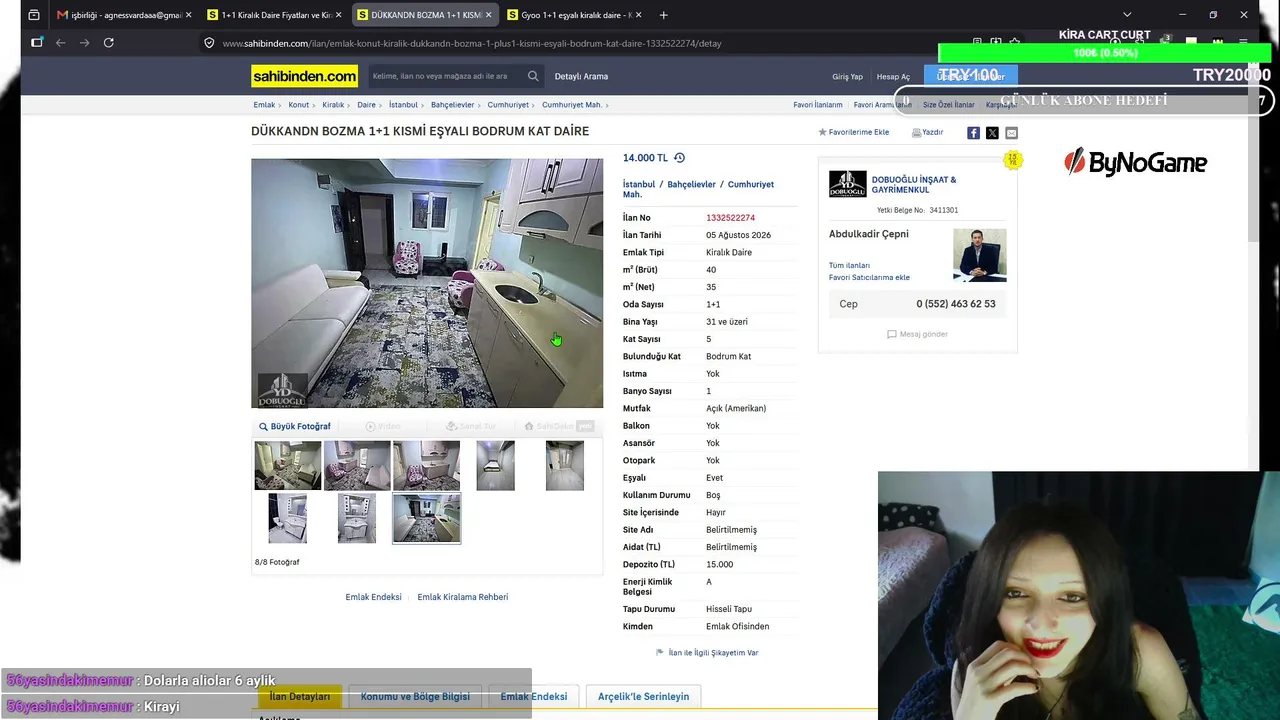Go forward with the browser forward arrow
This screenshot has width=1280, height=720.
click(84, 43)
